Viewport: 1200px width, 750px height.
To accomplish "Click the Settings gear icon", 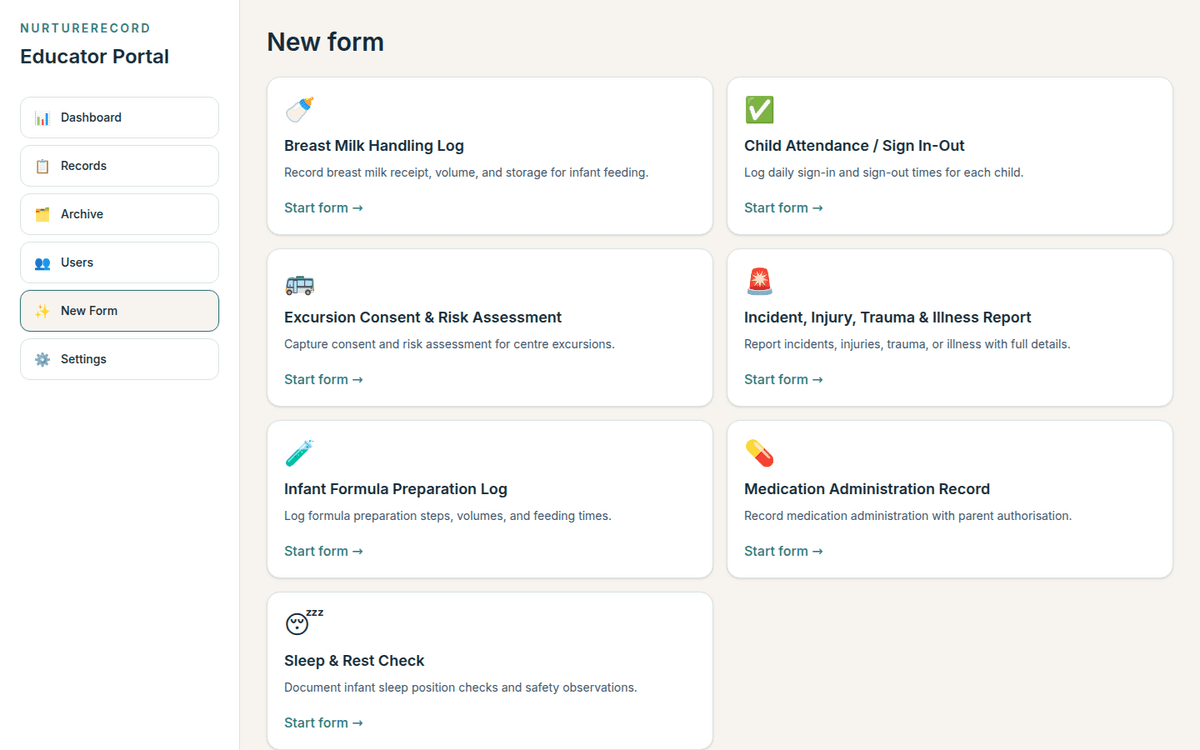I will coord(41,358).
